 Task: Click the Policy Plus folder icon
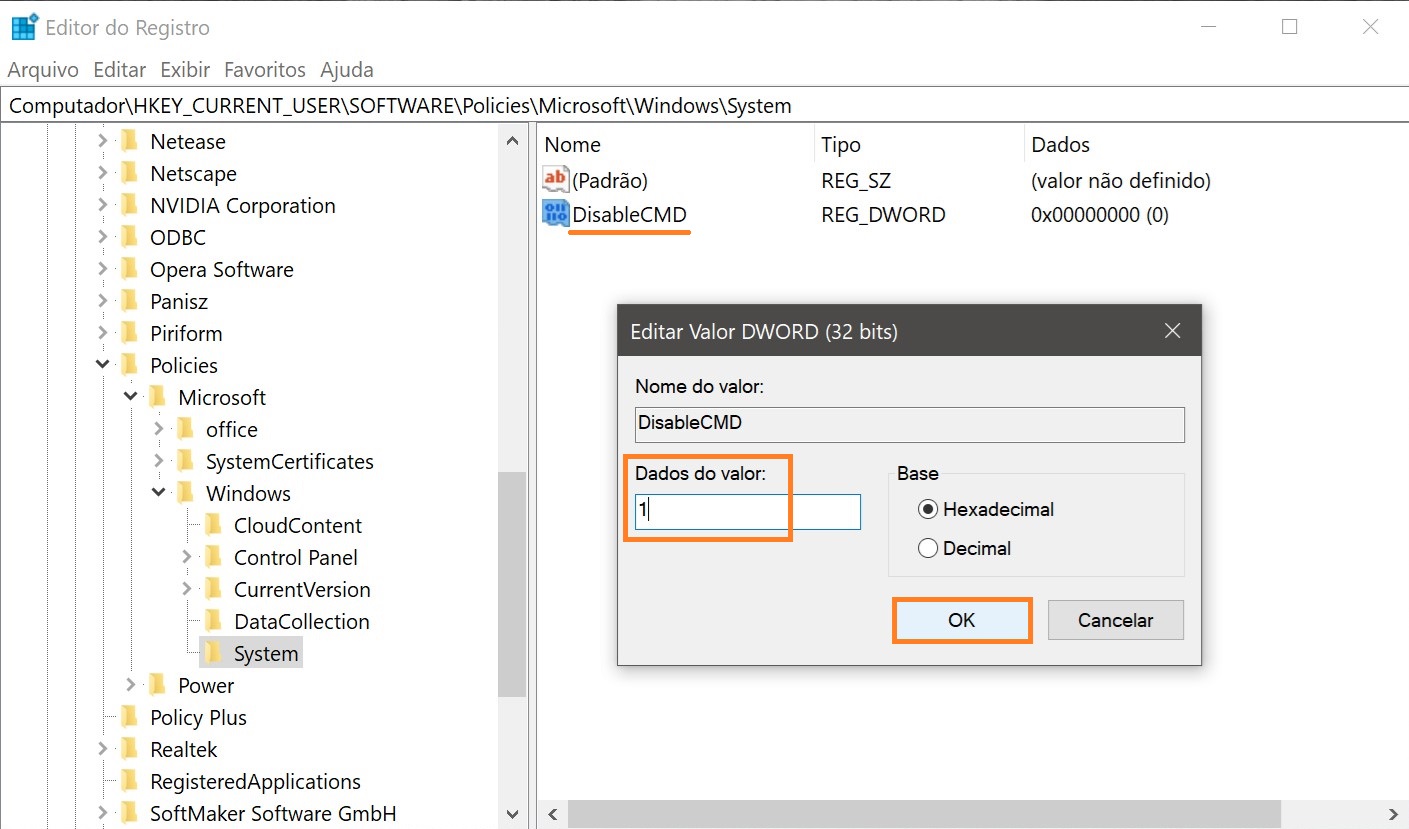(129, 718)
